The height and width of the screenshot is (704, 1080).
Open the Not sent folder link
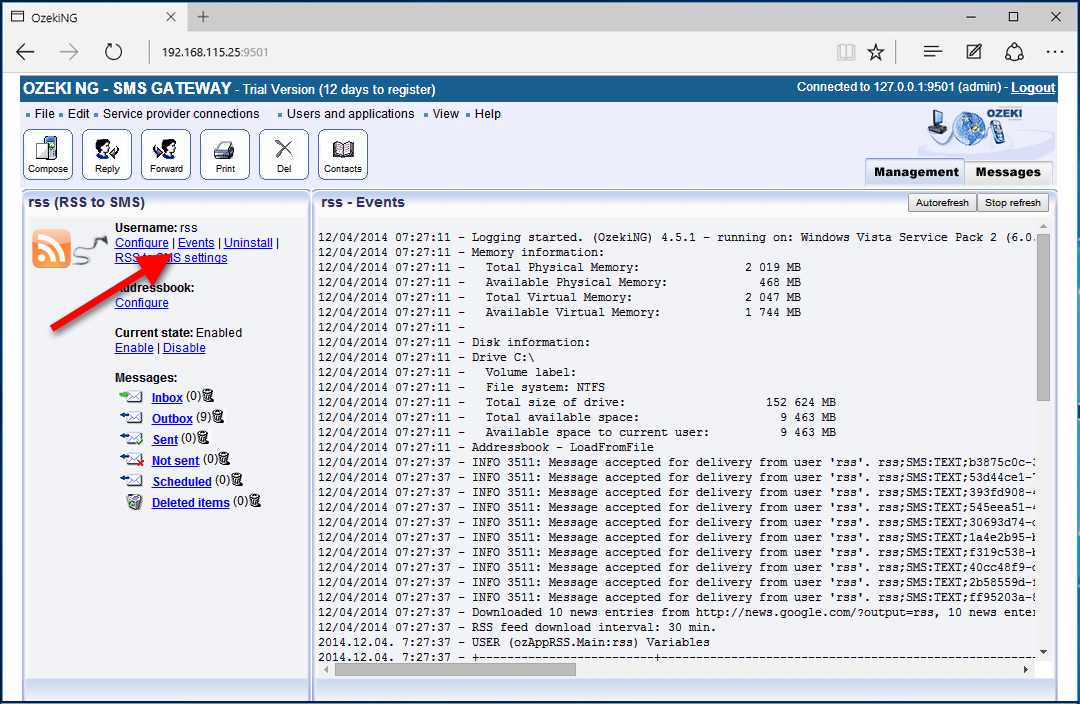pyautogui.click(x=176, y=460)
